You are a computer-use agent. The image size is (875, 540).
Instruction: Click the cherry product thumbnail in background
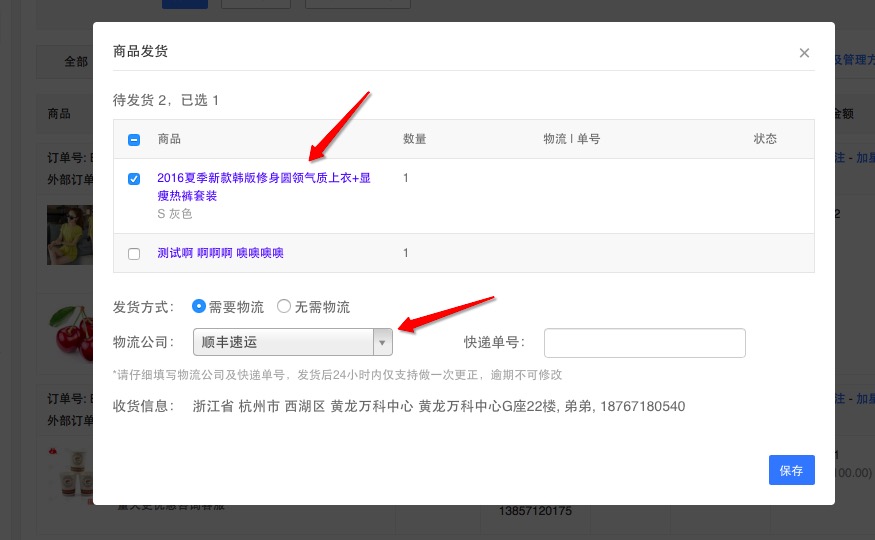(71, 334)
